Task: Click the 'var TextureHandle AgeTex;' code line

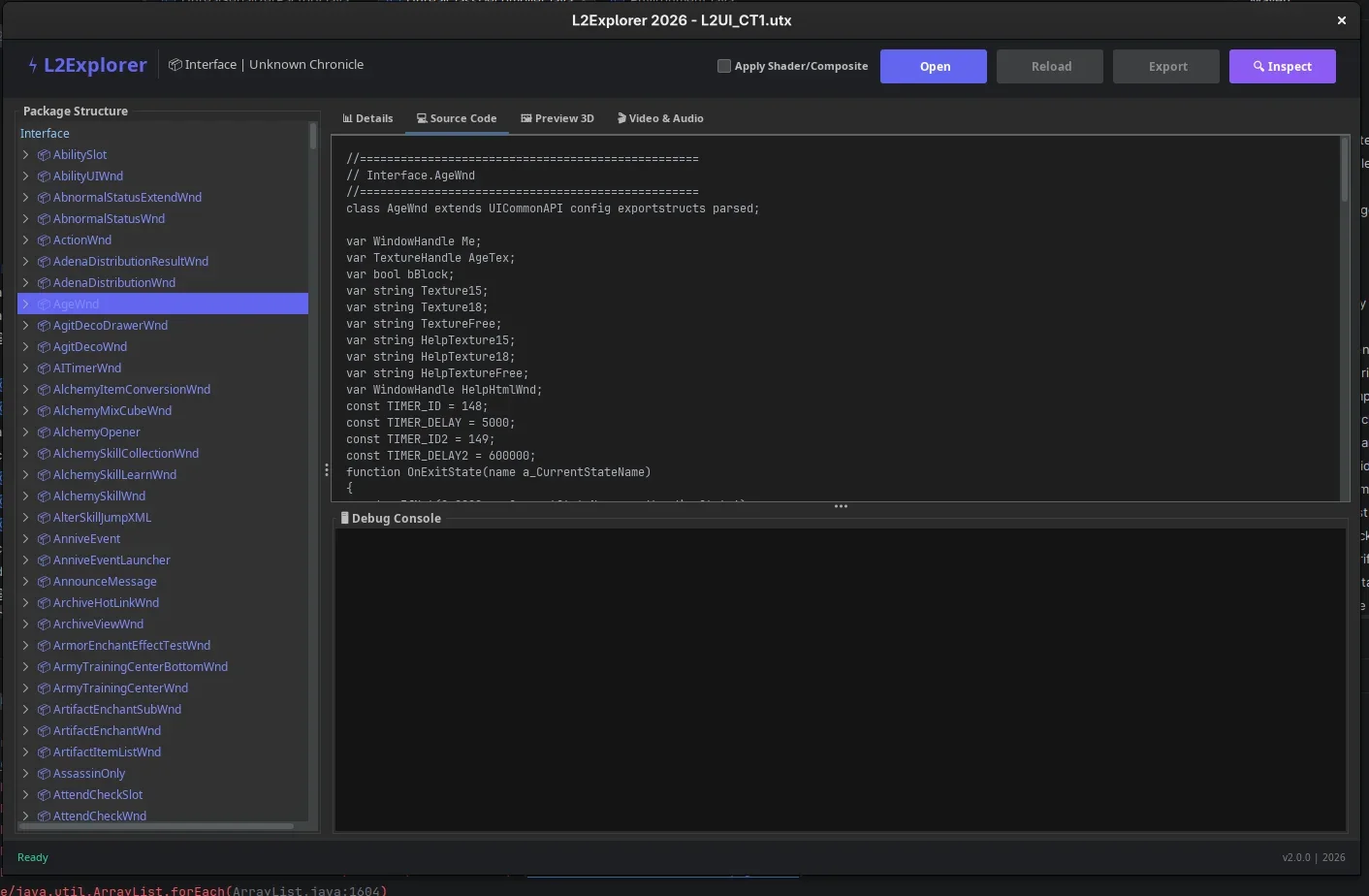Action: (x=430, y=258)
